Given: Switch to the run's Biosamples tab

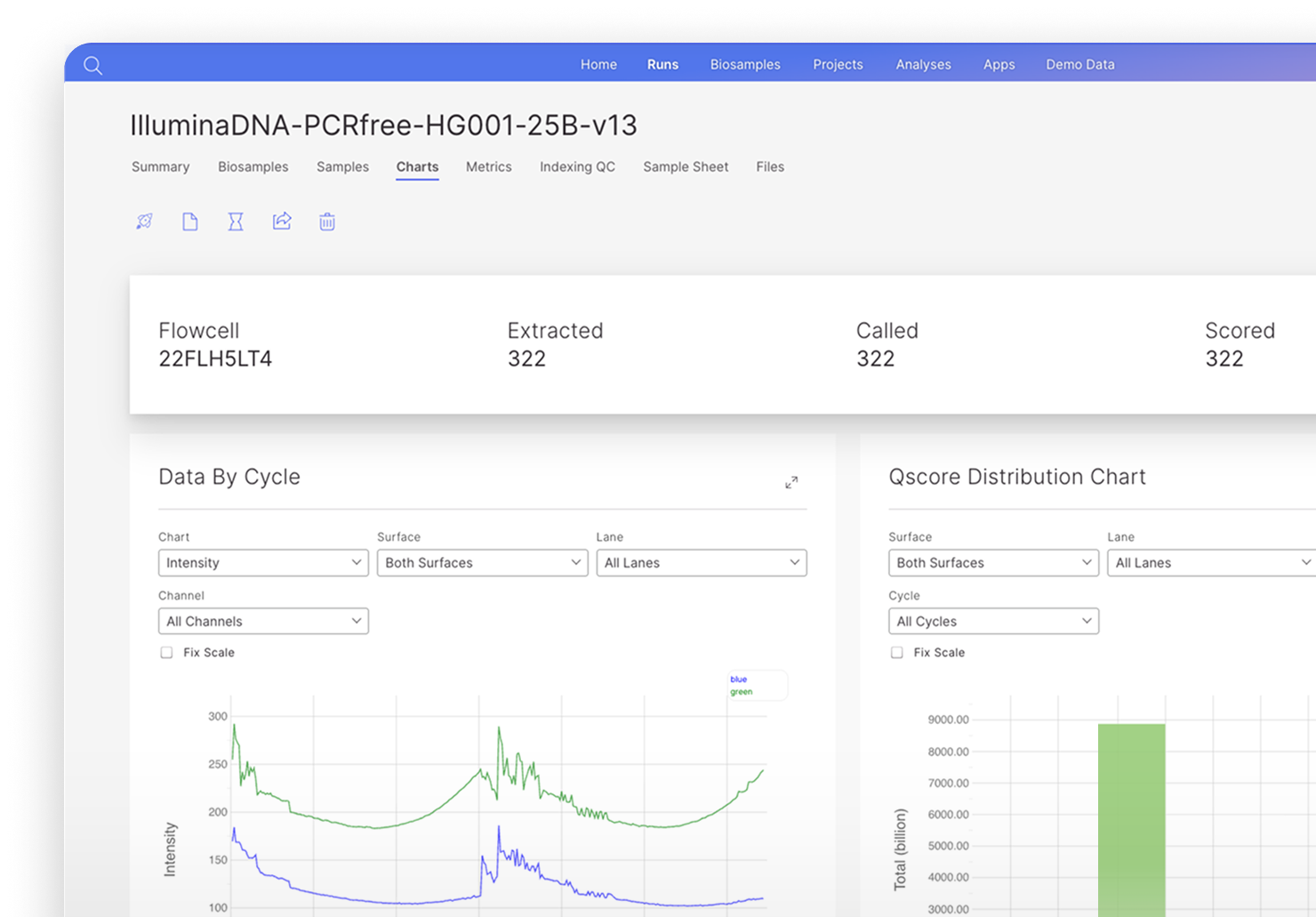Looking at the screenshot, I should [x=253, y=167].
